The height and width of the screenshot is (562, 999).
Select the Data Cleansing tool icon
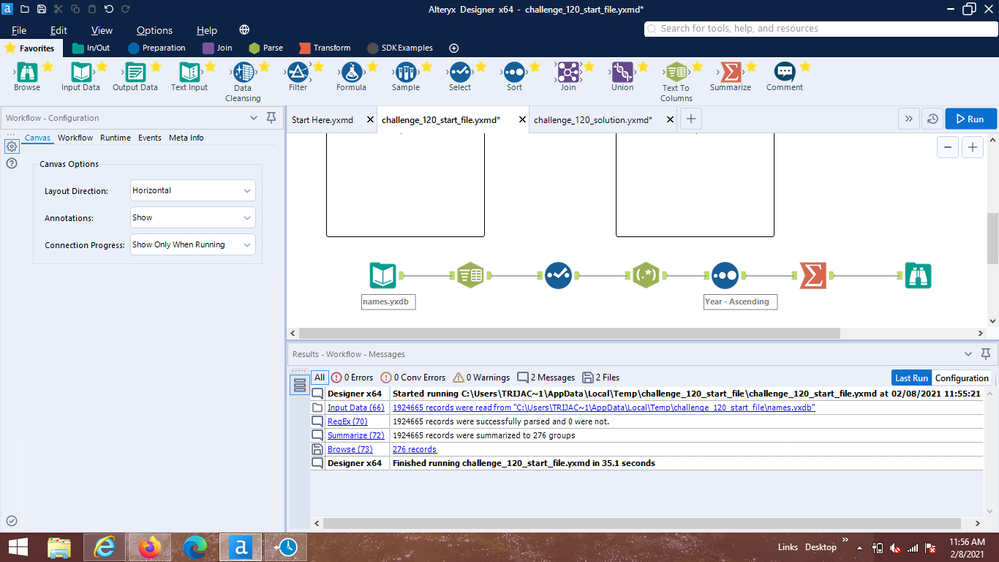(243, 72)
